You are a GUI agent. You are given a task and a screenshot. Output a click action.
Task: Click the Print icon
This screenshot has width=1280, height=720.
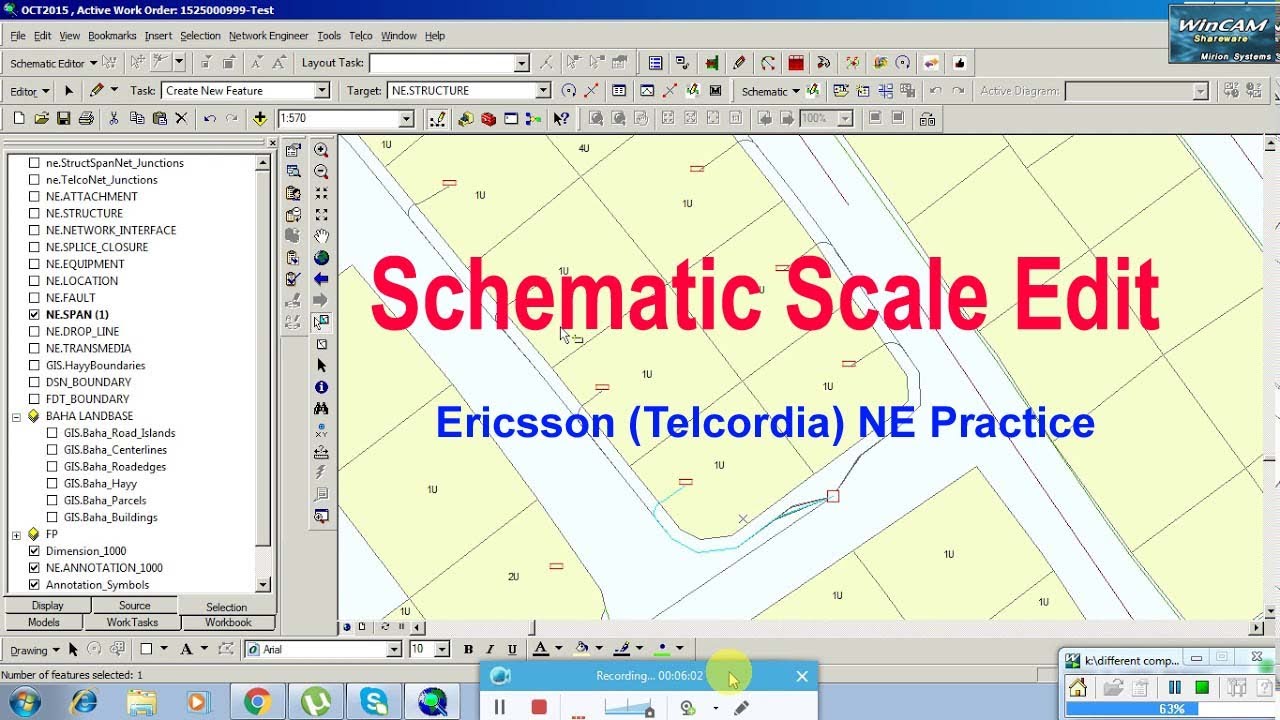point(86,118)
